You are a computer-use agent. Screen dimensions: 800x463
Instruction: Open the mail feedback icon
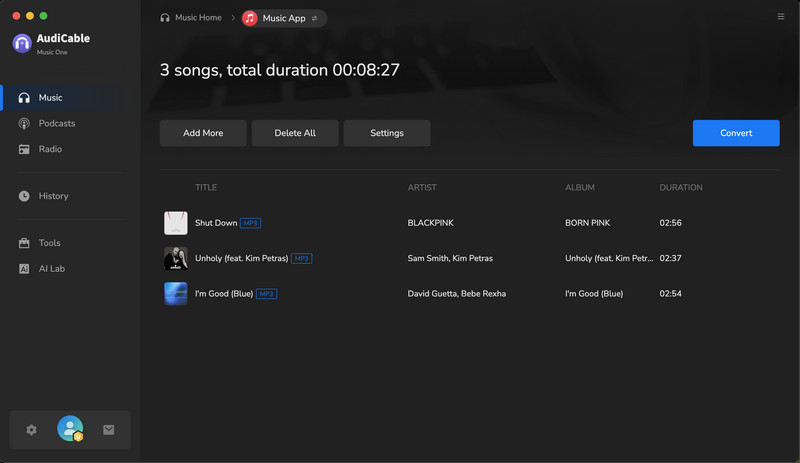[109, 430]
